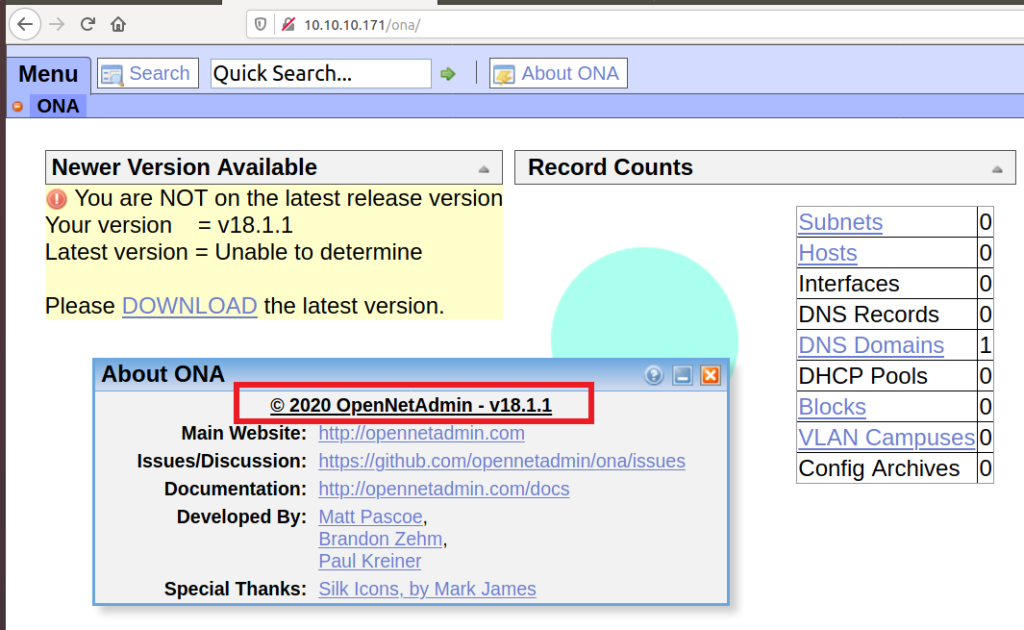Open the VLAN Campuses link
The height and width of the screenshot is (630, 1024).
click(x=886, y=437)
